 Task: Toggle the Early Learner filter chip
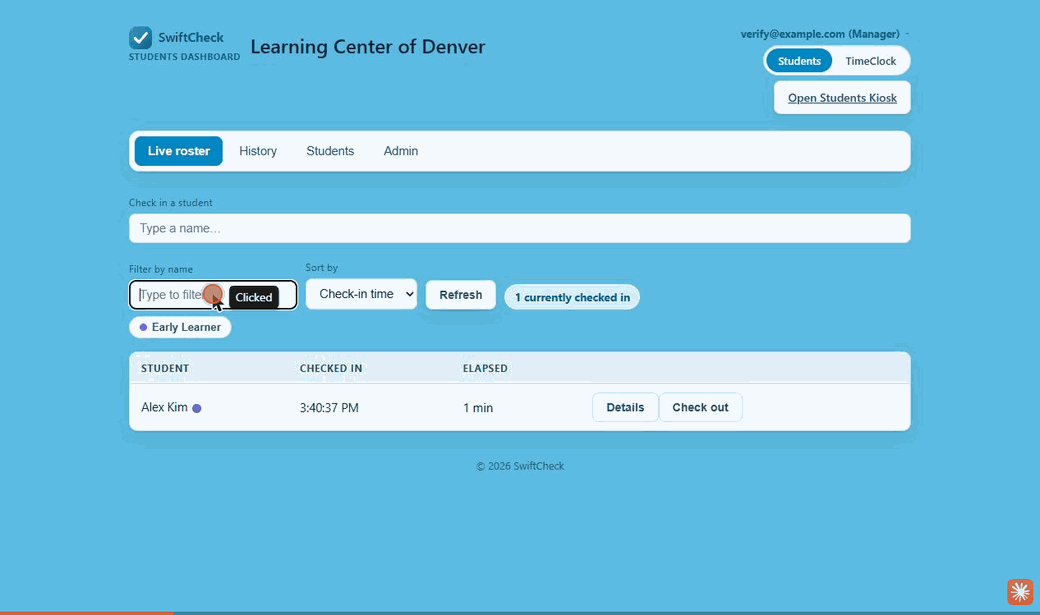point(180,327)
